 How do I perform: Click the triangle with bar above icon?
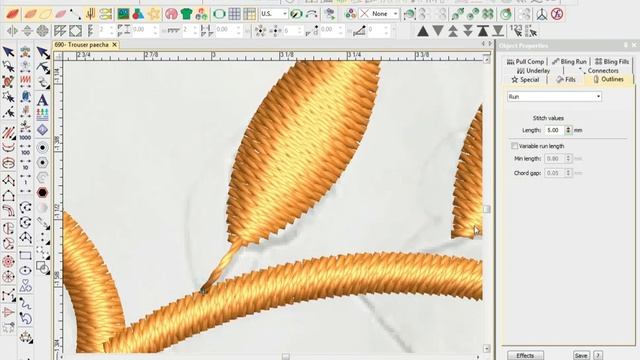[483, 31]
